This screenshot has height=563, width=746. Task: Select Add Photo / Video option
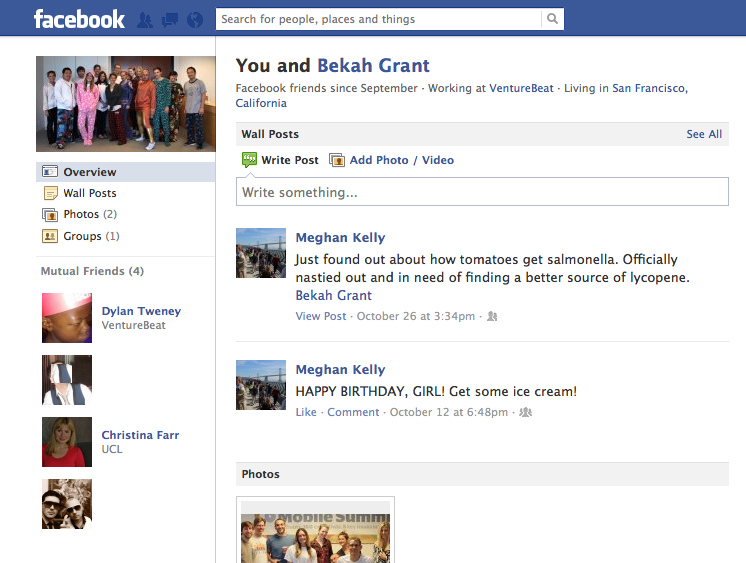click(x=402, y=160)
